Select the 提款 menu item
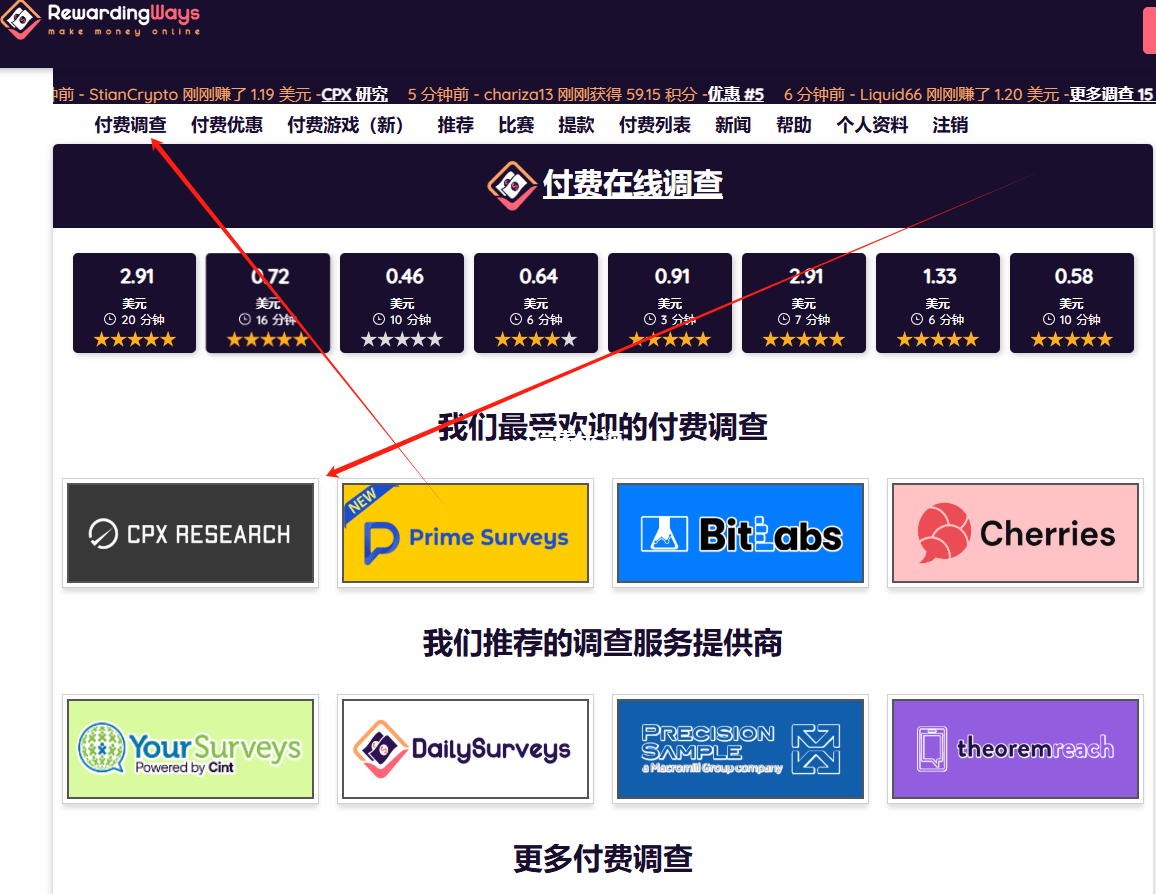The width and height of the screenshot is (1156, 894). click(x=577, y=125)
